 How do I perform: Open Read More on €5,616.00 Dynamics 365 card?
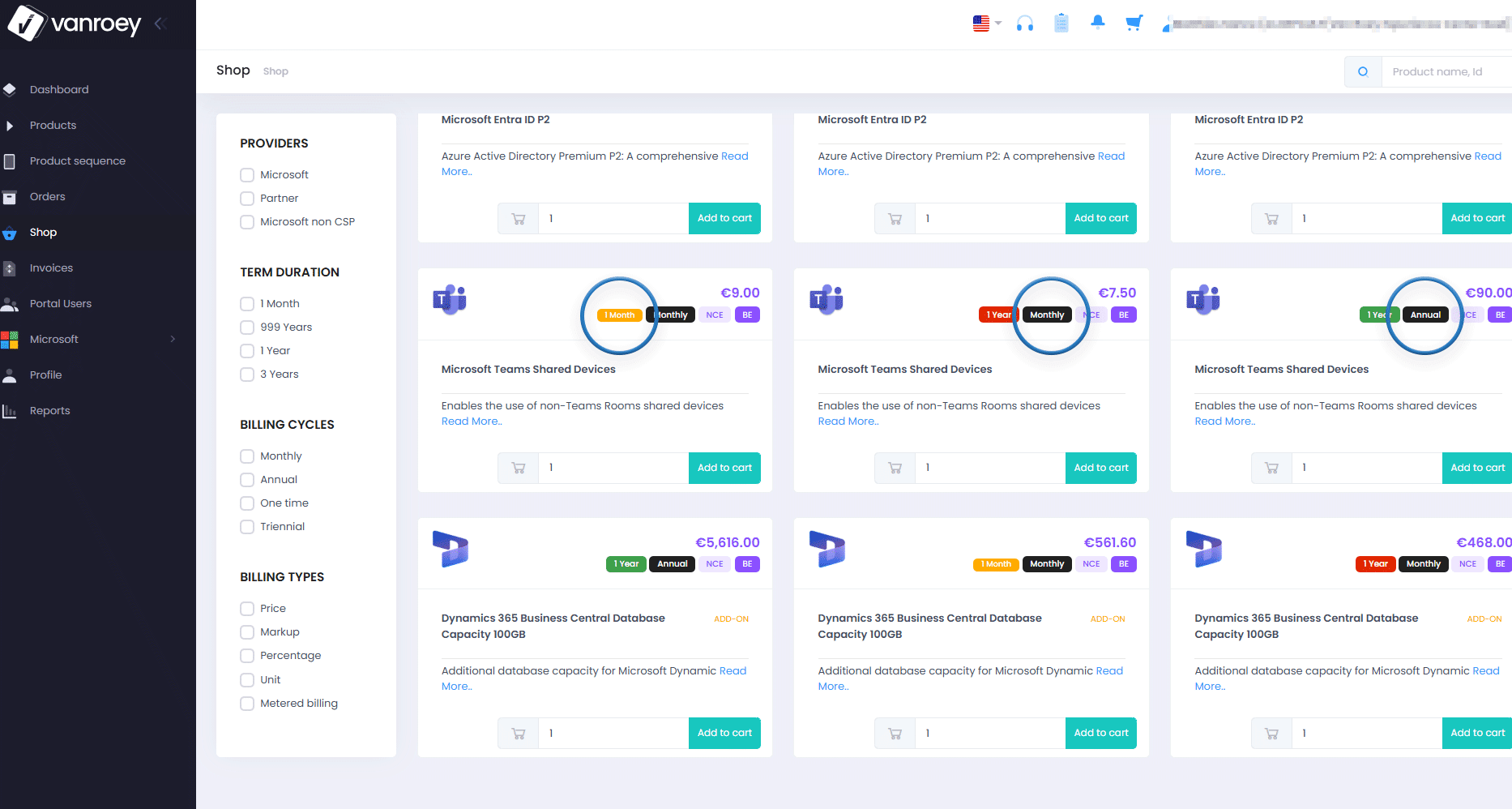point(594,678)
